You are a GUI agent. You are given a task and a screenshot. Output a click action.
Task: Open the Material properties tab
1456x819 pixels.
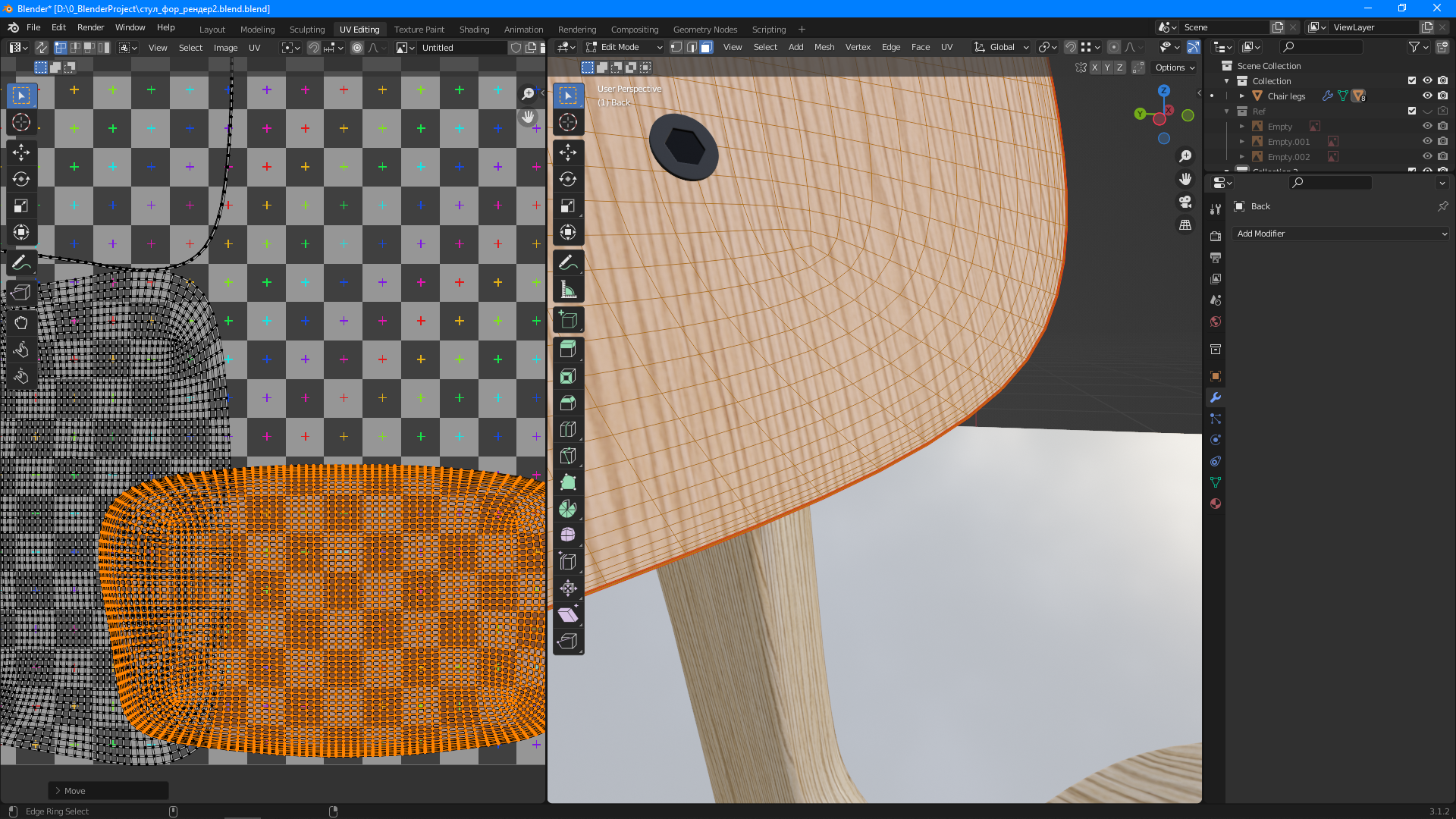(1216, 504)
